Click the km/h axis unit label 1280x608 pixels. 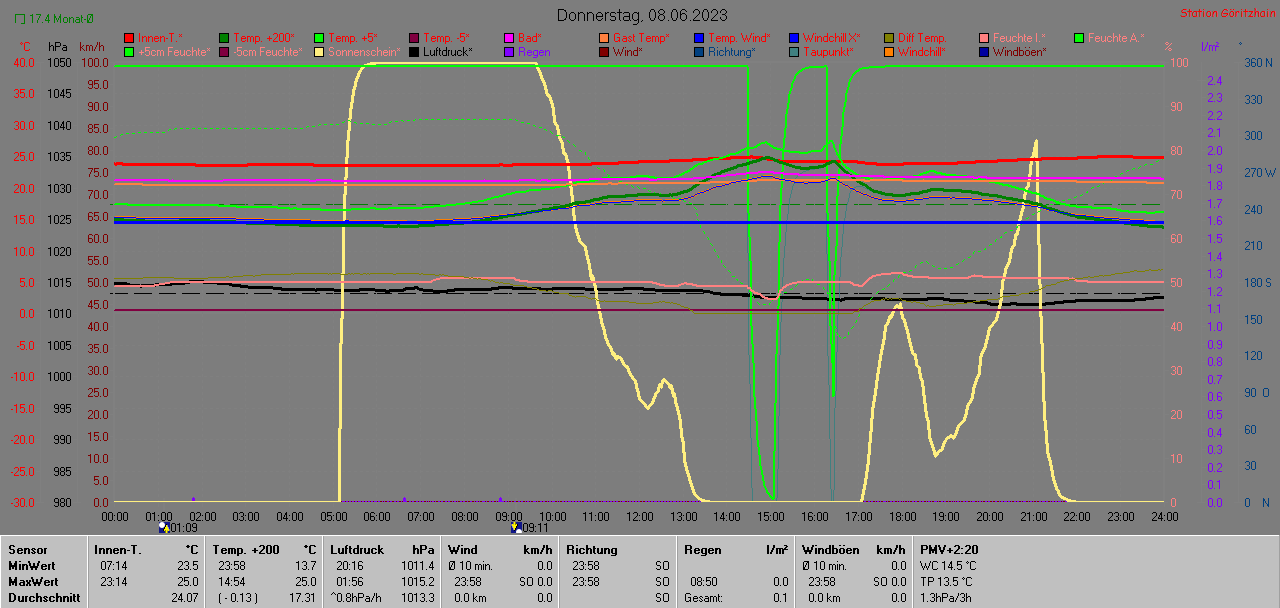[91, 47]
